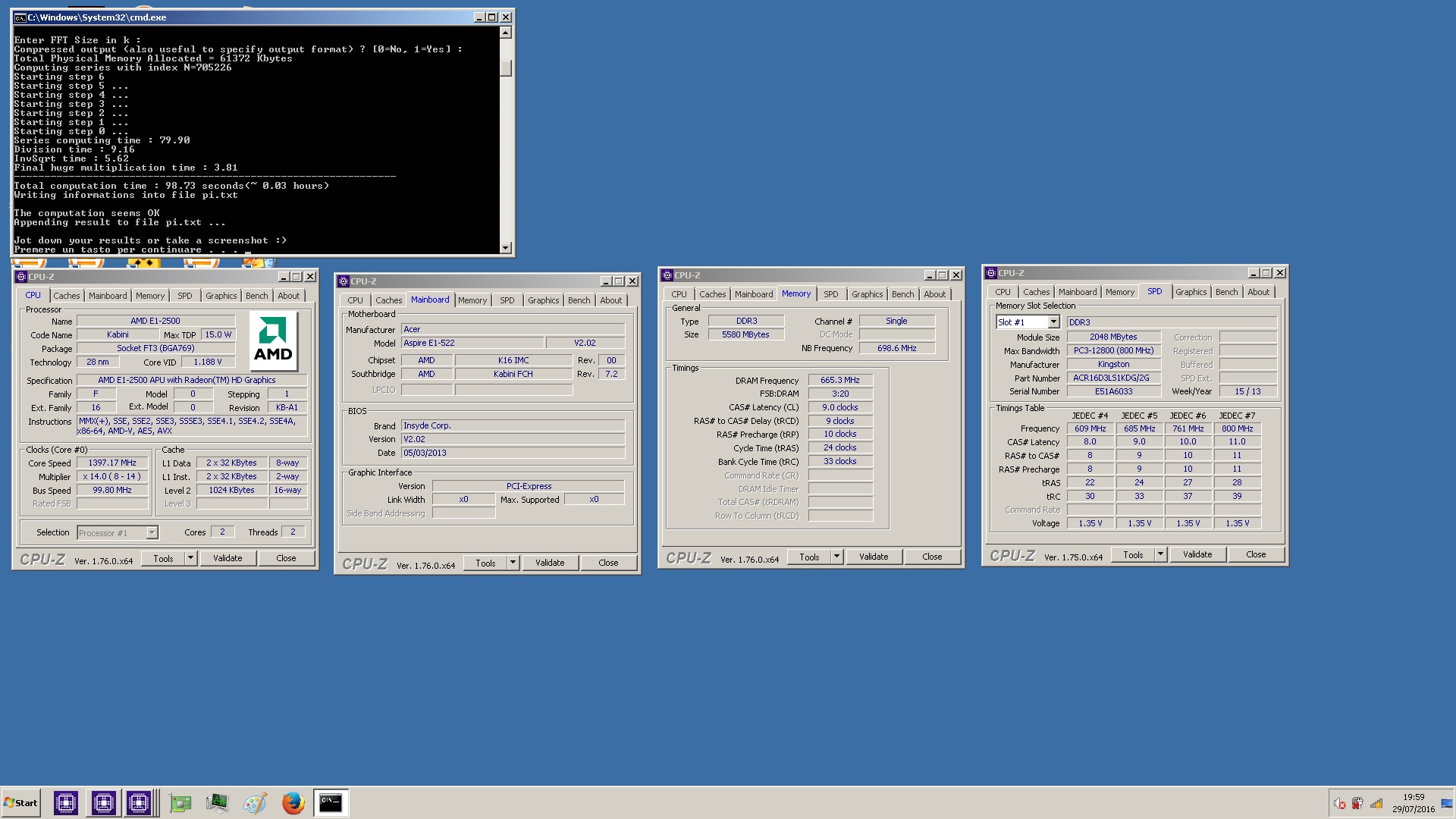
Task: Click the Kingston manufacturer field
Action: [1114, 365]
